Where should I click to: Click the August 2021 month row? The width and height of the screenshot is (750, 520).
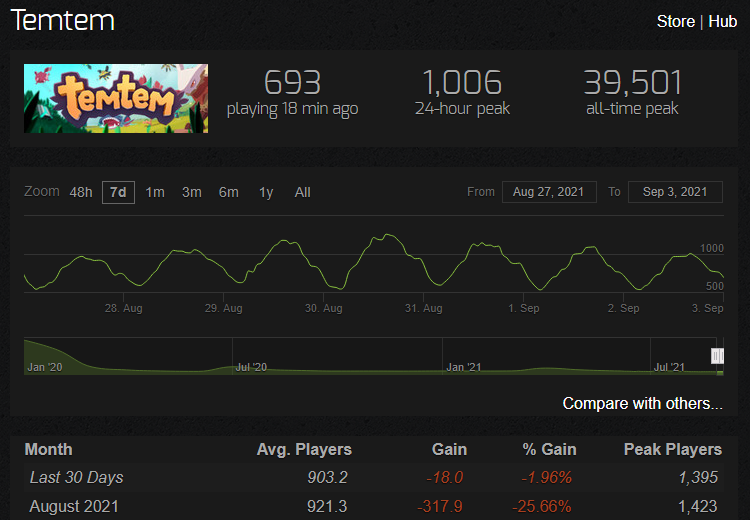374,506
